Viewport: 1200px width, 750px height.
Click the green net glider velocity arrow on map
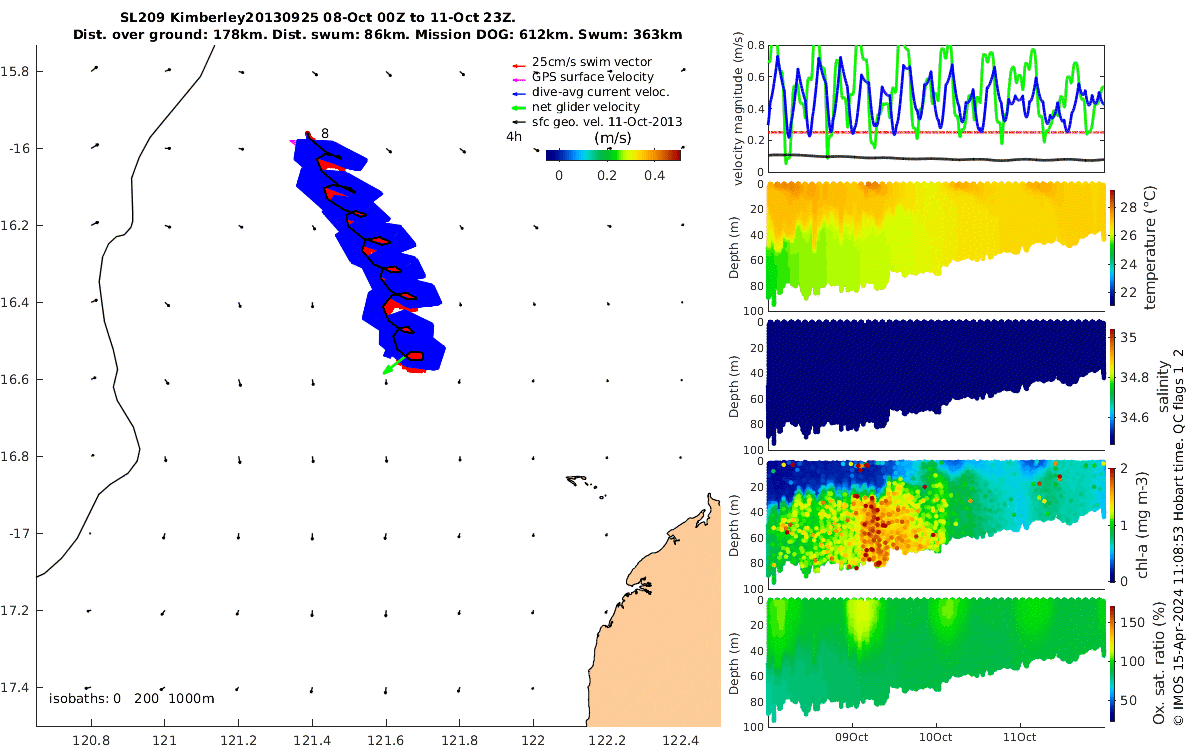click(392, 365)
